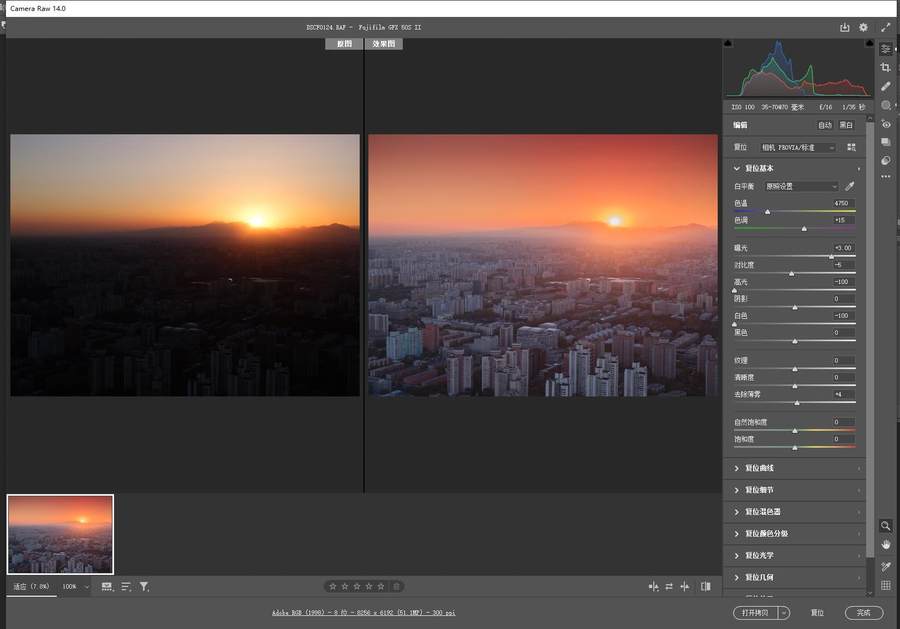Image resolution: width=900 pixels, height=629 pixels.
Task: Open the Red Eye removal tool
Action: [886, 124]
